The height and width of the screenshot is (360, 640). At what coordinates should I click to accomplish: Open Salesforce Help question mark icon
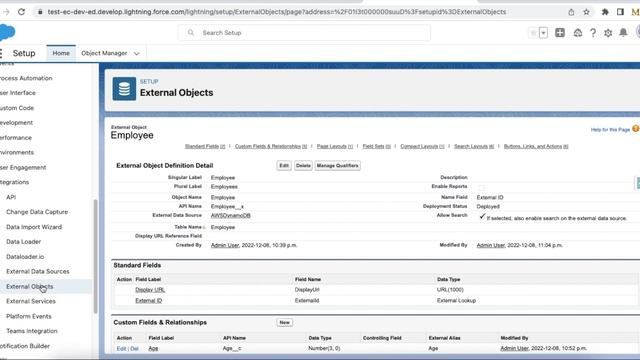[593, 33]
